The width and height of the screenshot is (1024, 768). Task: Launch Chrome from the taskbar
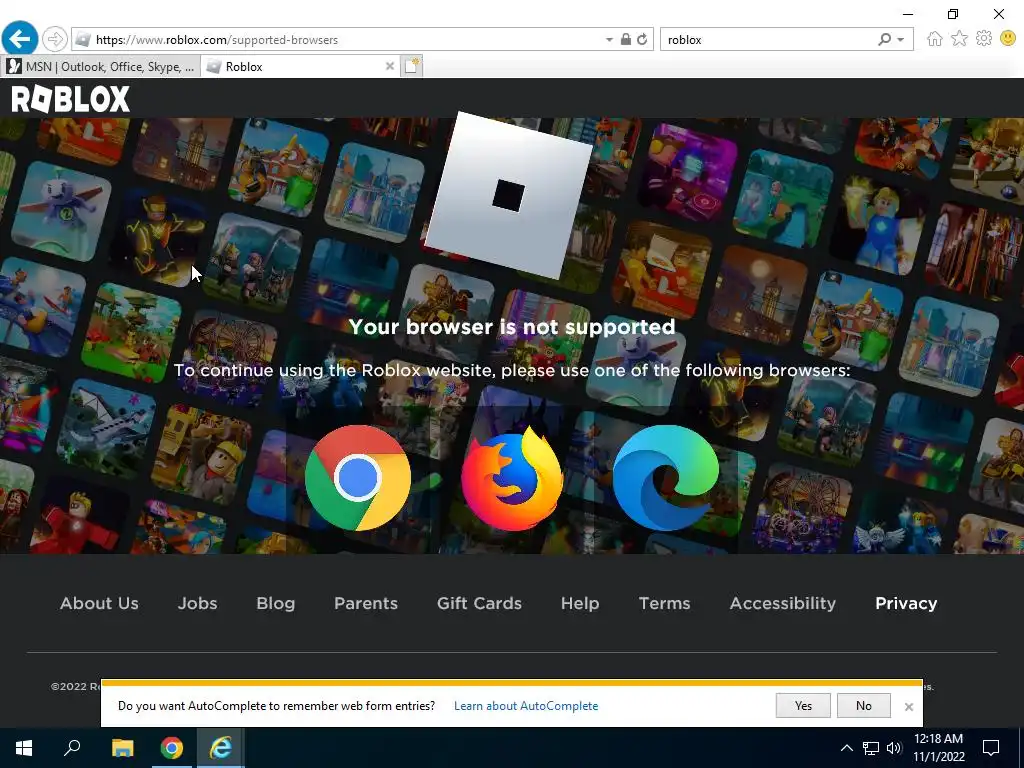[172, 747]
